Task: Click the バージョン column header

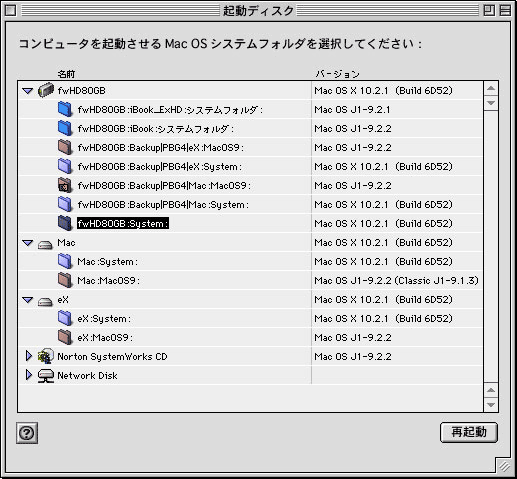Action: pos(337,74)
